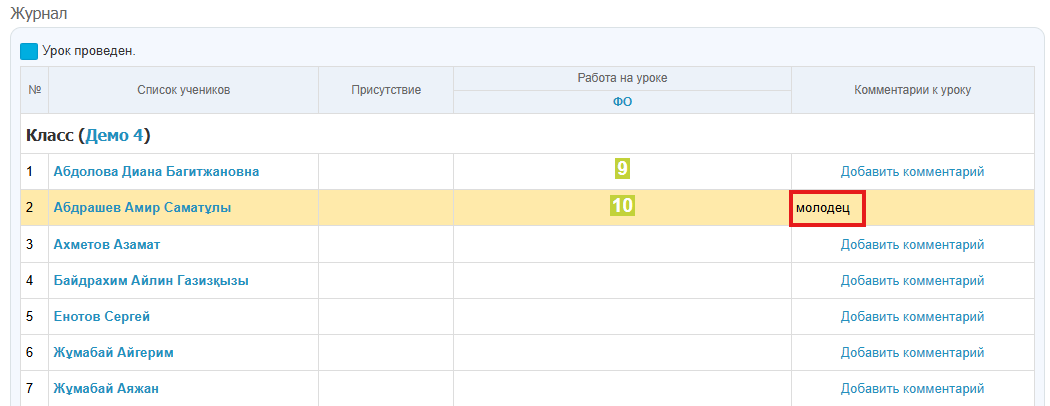Click the grade 9 badge for Абдолова Диана
This screenshot has height=406, width=1050.
point(622,169)
